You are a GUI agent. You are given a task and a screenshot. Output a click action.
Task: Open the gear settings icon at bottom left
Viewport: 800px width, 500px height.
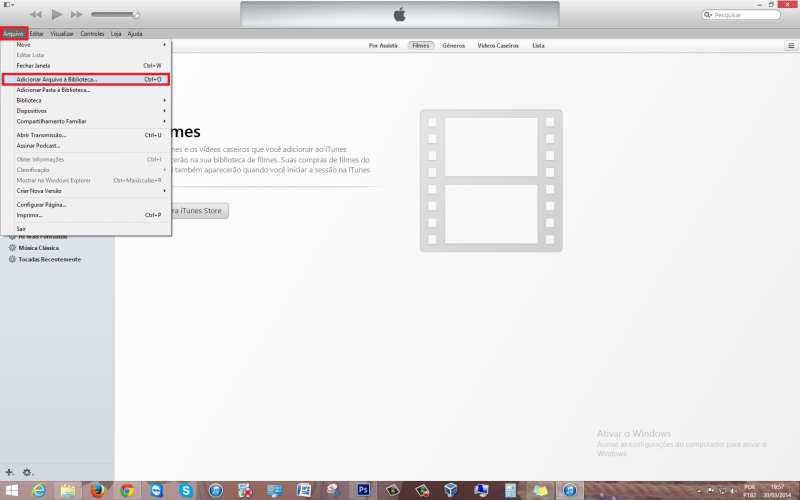(27, 471)
